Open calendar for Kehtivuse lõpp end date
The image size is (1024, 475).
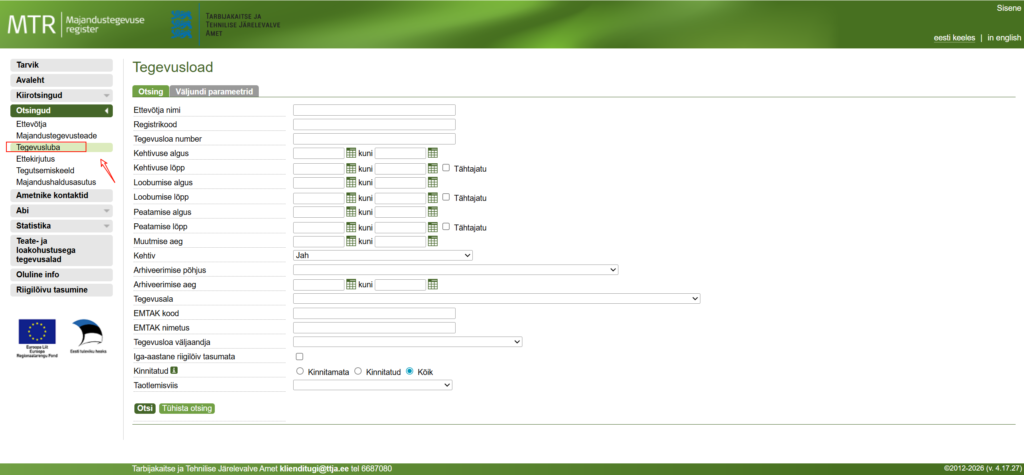click(433, 168)
